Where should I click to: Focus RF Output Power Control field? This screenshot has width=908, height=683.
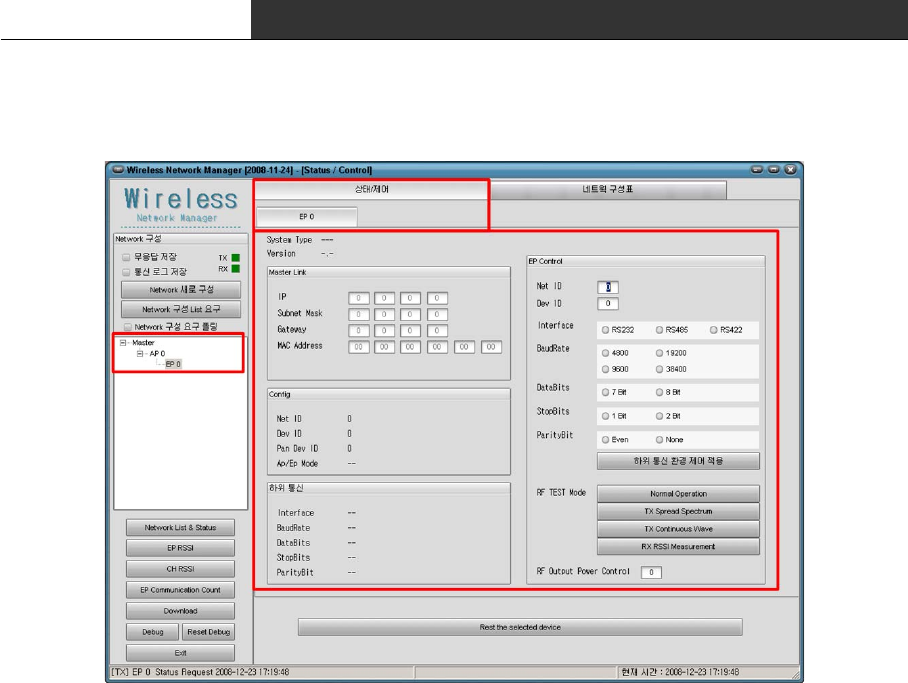[651, 572]
